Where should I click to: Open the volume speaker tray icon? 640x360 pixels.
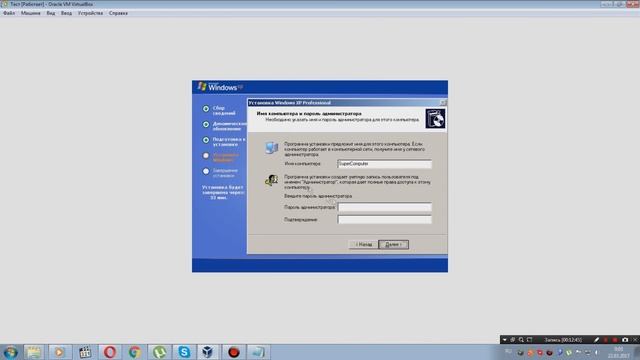pyautogui.click(x=596, y=352)
